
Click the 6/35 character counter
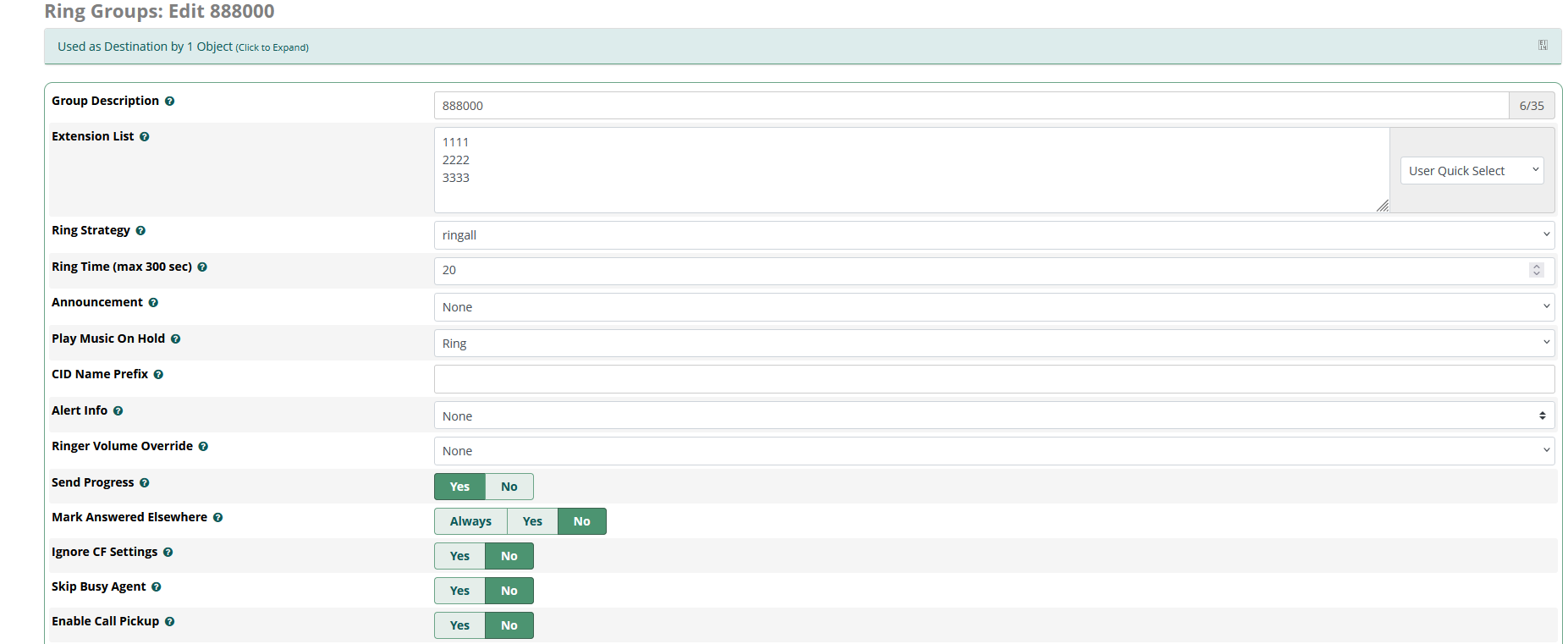pos(1532,106)
